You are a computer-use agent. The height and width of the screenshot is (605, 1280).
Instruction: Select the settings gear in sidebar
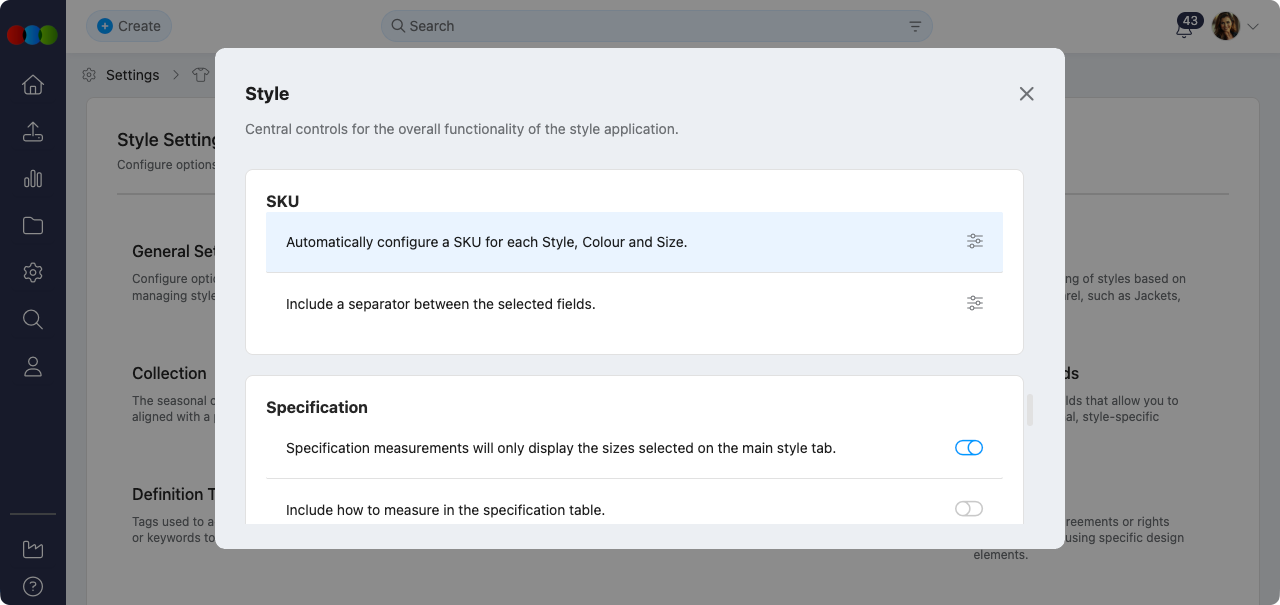pyautogui.click(x=33, y=272)
